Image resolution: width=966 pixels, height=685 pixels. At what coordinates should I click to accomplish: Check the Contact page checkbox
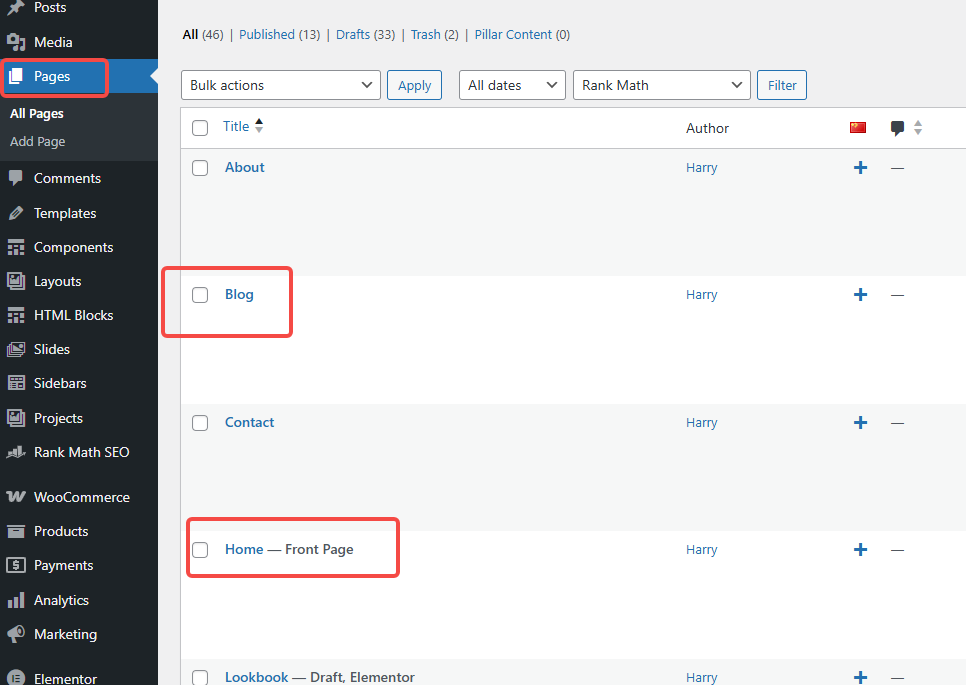pyautogui.click(x=200, y=423)
